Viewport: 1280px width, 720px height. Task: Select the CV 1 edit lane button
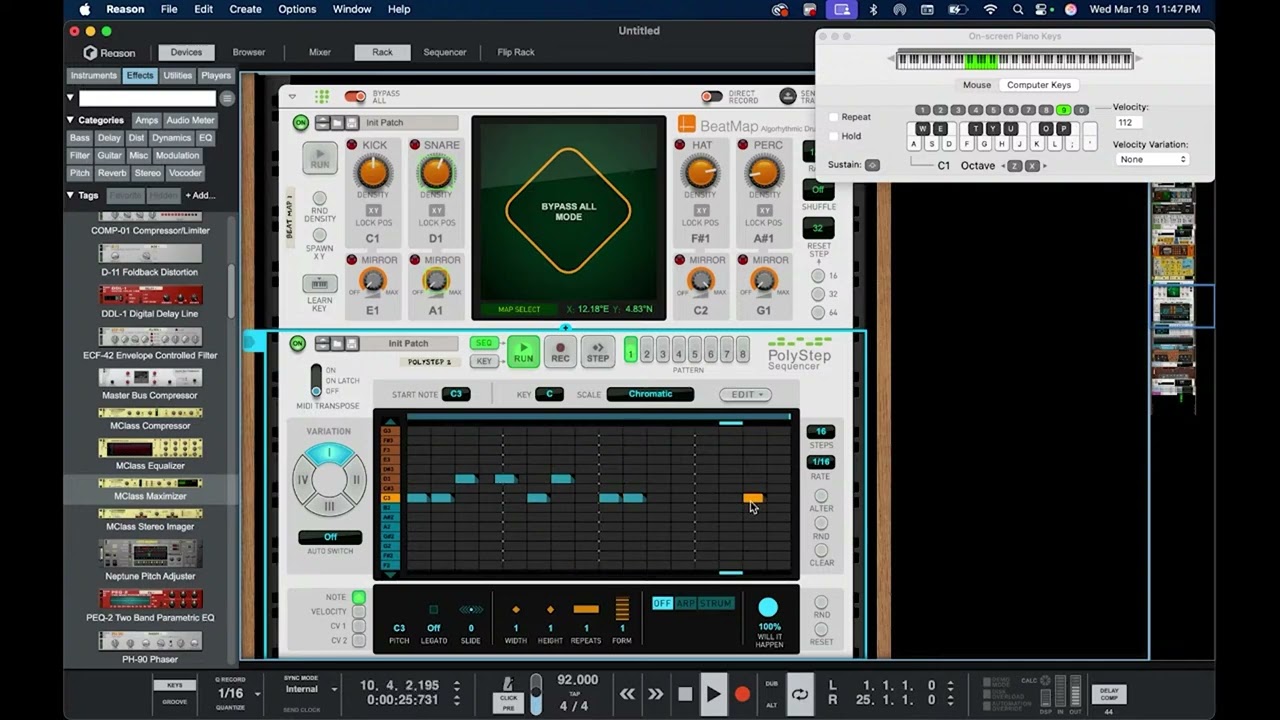pyautogui.click(x=358, y=626)
